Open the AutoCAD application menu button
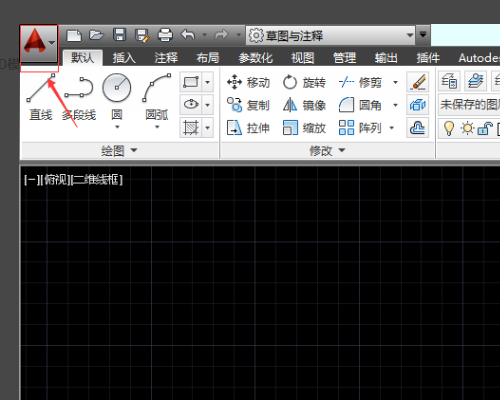This screenshot has height=400, width=500. point(39,43)
